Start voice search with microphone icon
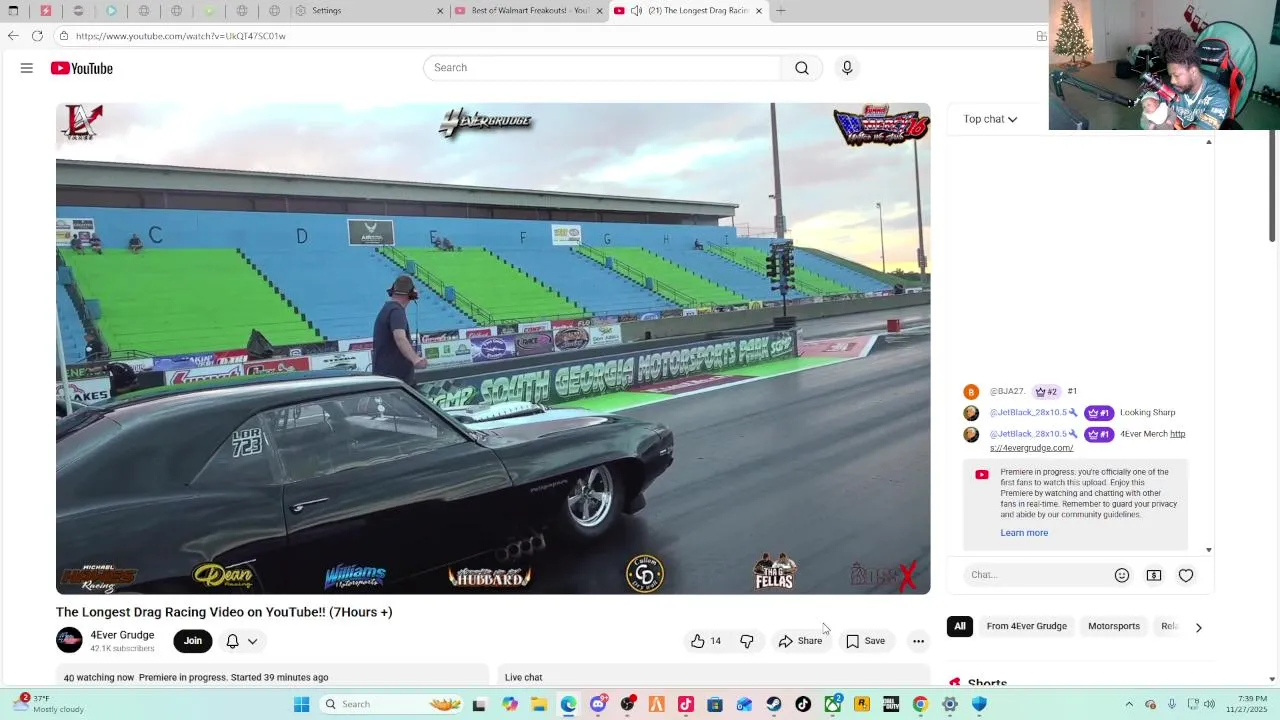This screenshot has width=1280, height=720. [847, 68]
